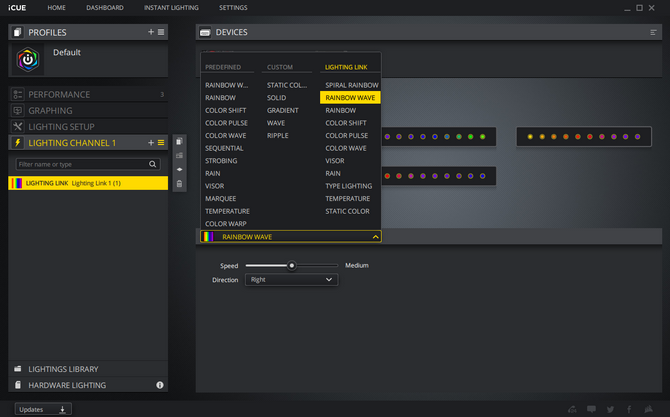The height and width of the screenshot is (417, 670).
Task: Adjust the Speed slider handle
Action: (x=291, y=265)
